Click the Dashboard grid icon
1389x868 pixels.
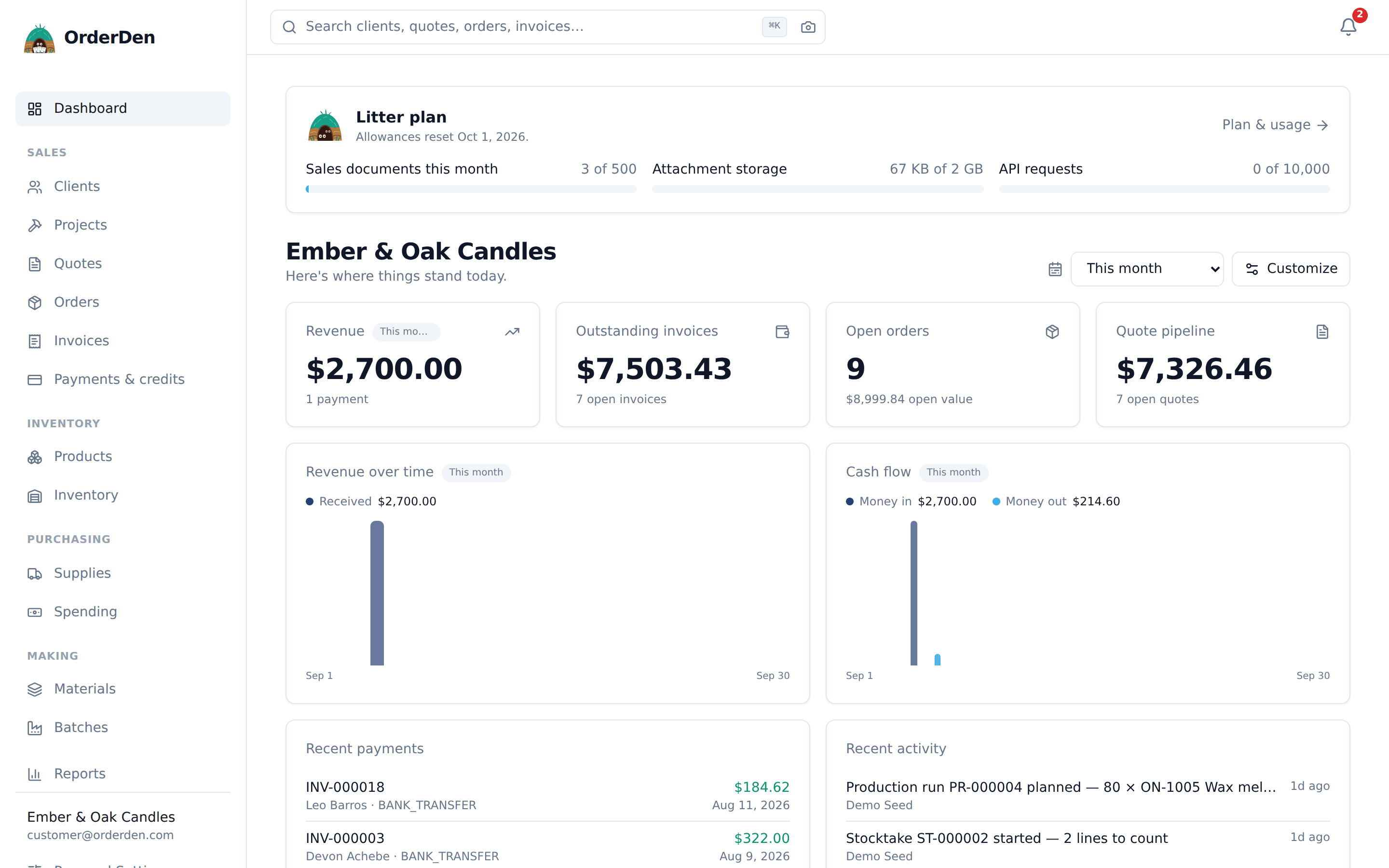(34, 108)
